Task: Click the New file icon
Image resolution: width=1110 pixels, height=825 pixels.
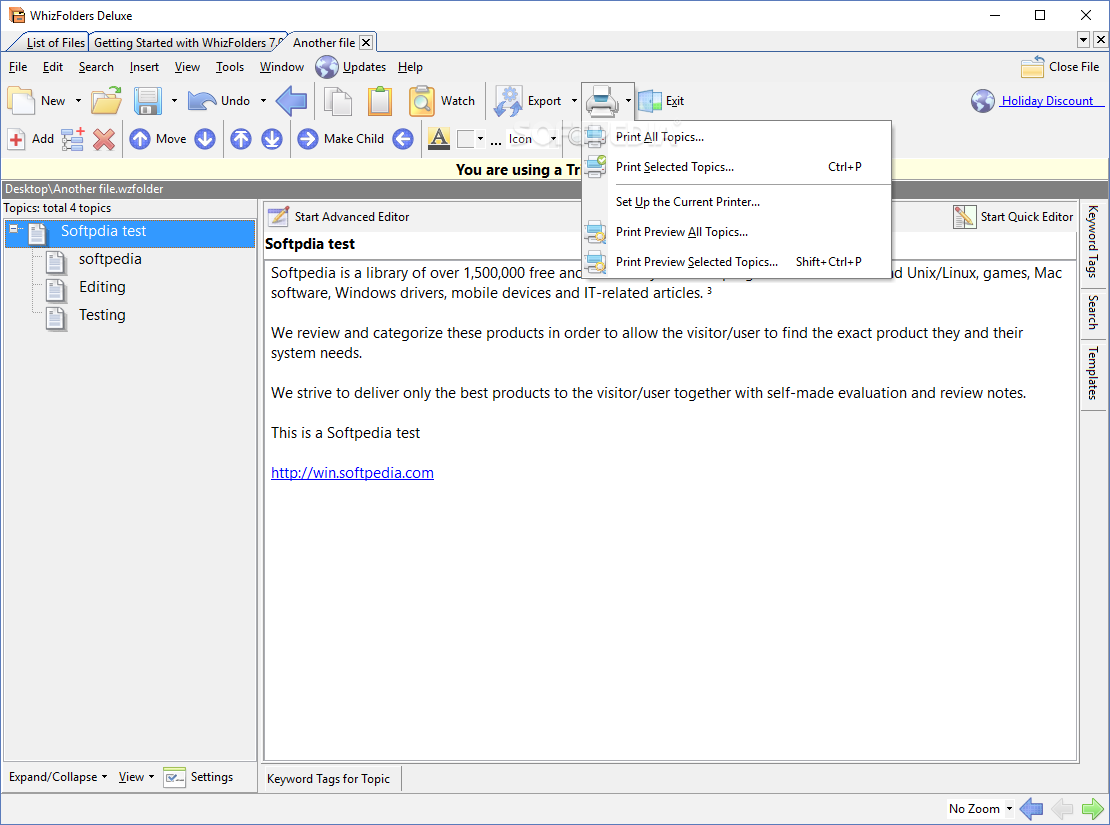Action: point(21,101)
